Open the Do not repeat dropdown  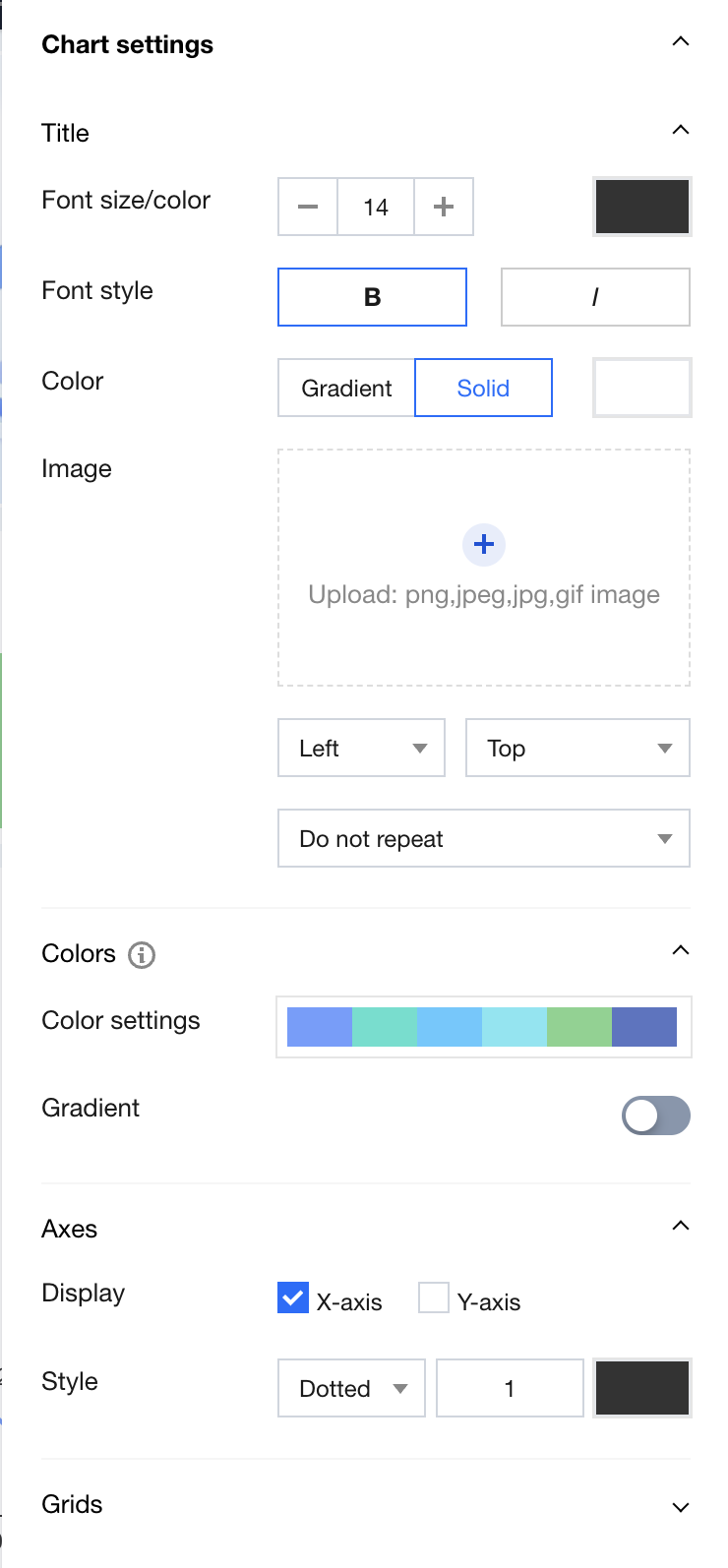(484, 838)
